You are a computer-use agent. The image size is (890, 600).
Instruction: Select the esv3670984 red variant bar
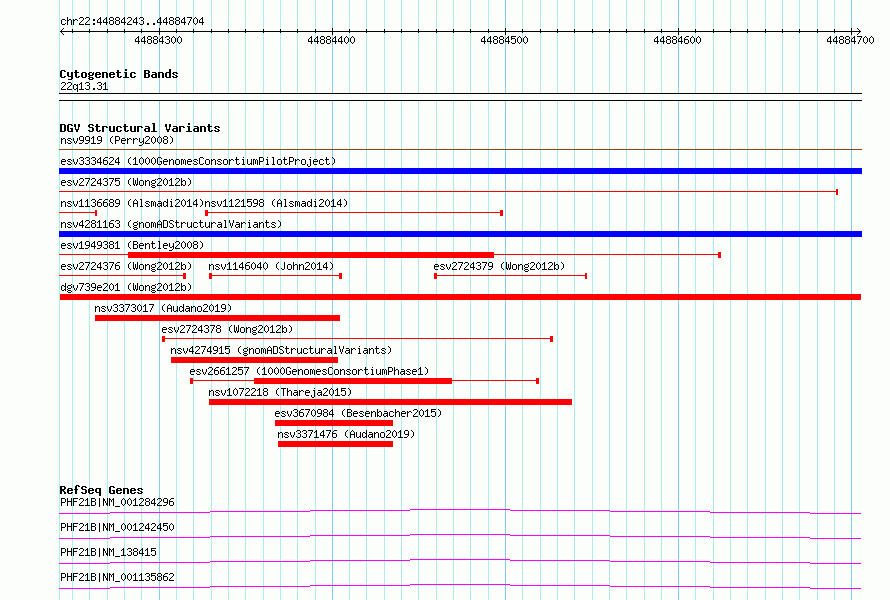pos(334,423)
